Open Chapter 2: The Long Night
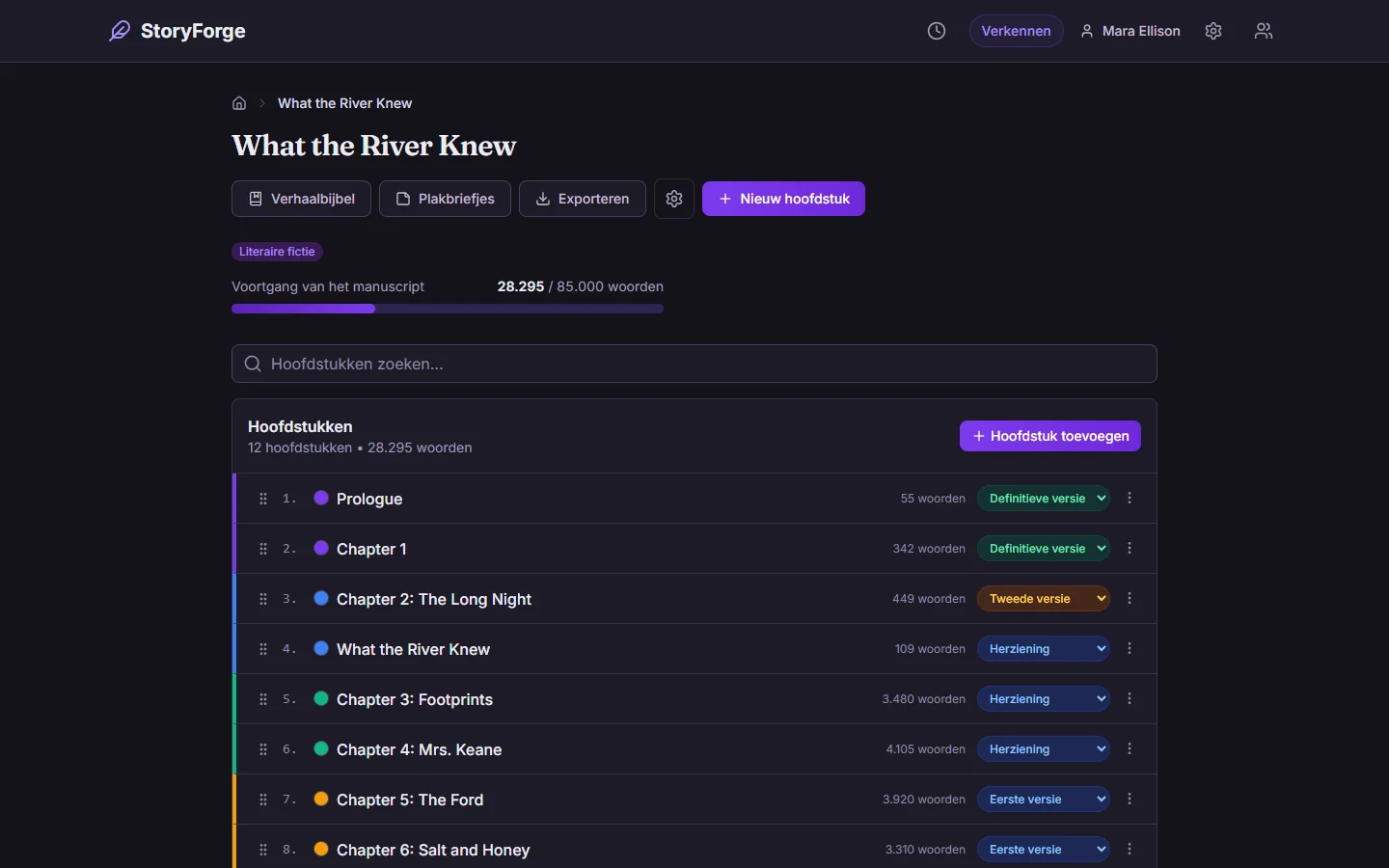This screenshot has width=1389, height=868. coord(434,599)
